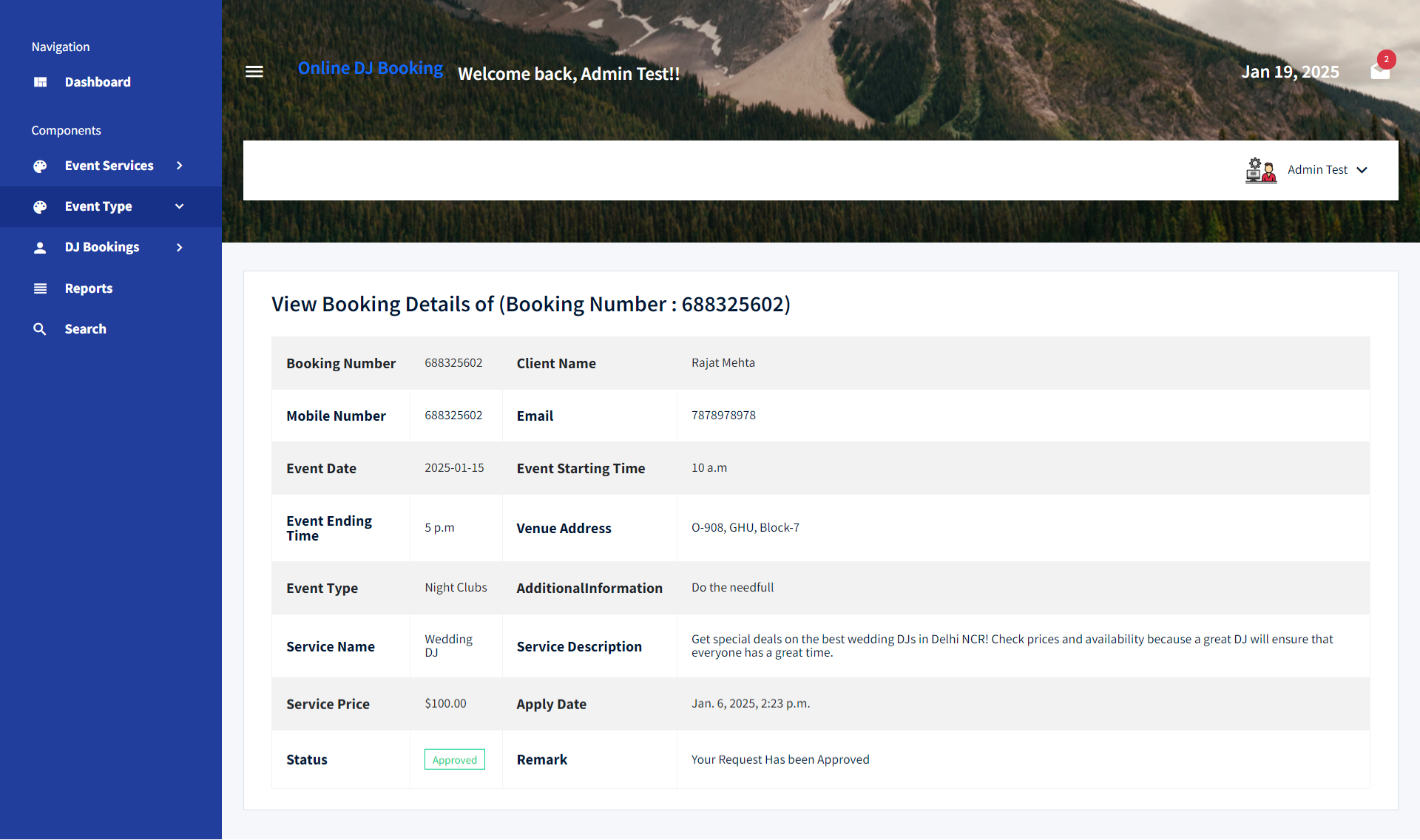The height and width of the screenshot is (840, 1420).
Task: Click the Search magnifier icon
Action: (x=40, y=329)
